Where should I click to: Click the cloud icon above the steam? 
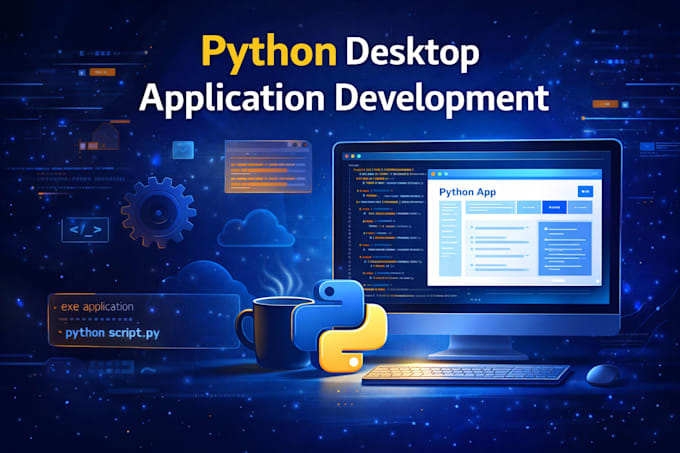click(256, 229)
